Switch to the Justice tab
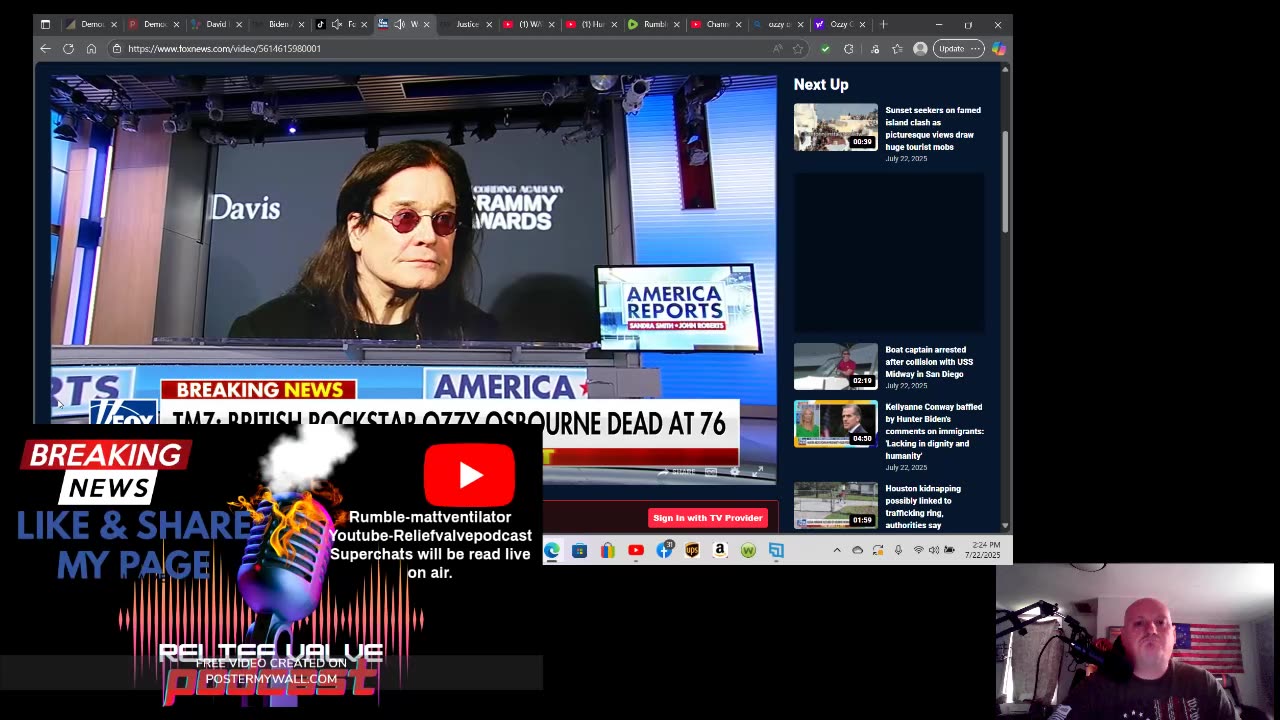The image size is (1280, 720). (x=466, y=24)
